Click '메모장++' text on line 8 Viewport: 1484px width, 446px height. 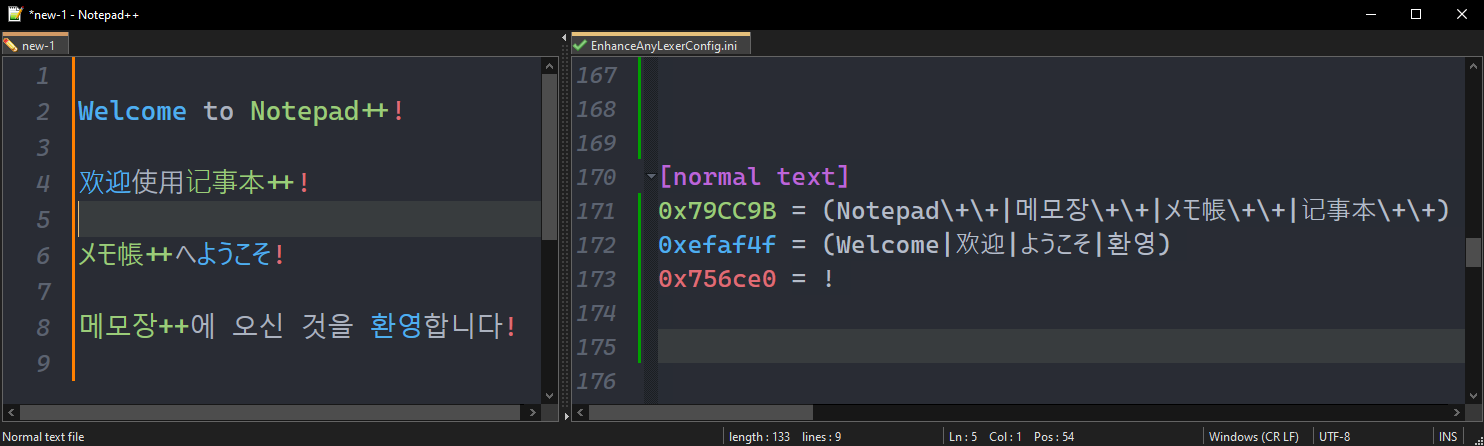coord(133,327)
